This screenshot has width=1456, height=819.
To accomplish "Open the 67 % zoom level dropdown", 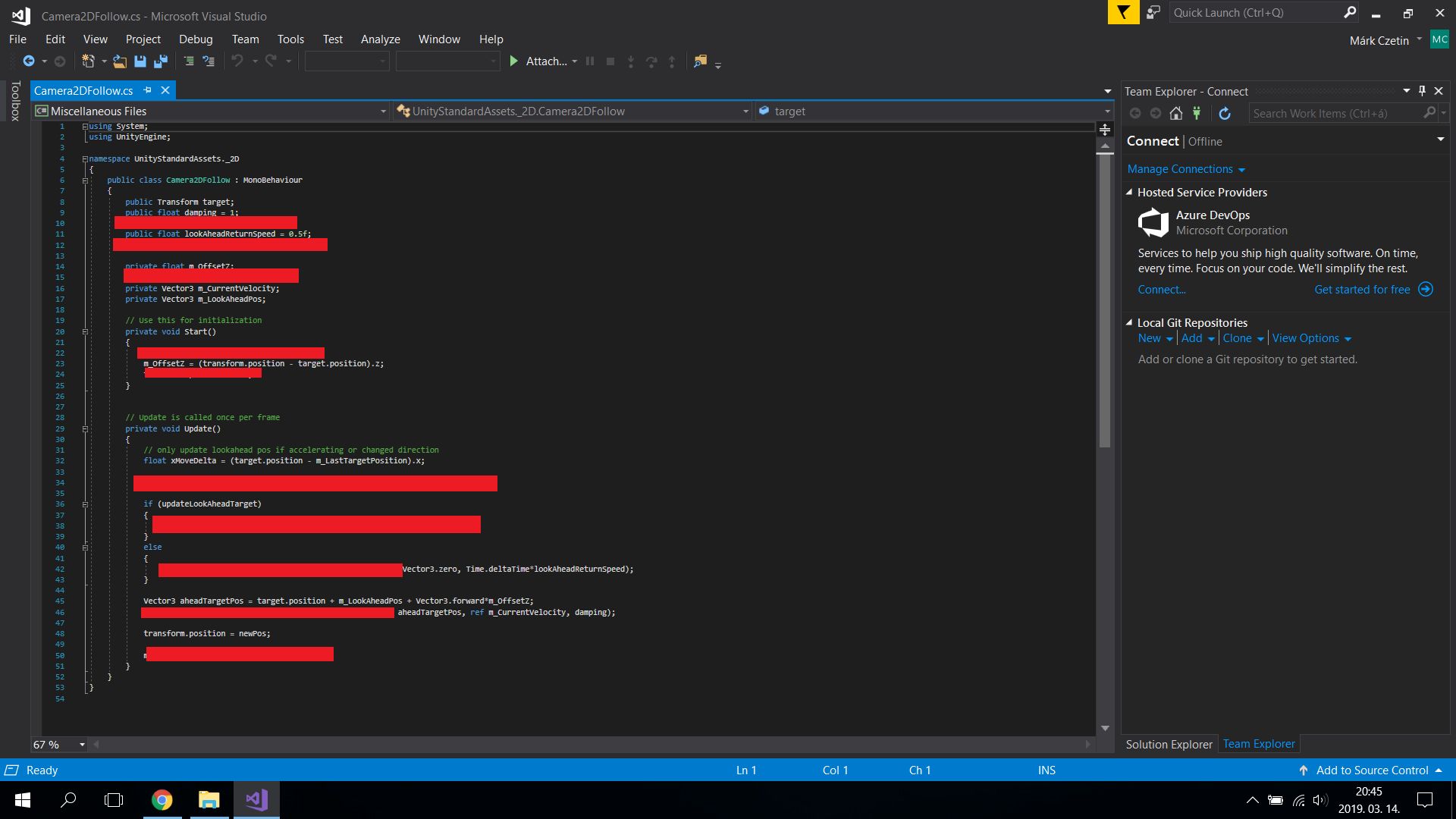I will [82, 745].
